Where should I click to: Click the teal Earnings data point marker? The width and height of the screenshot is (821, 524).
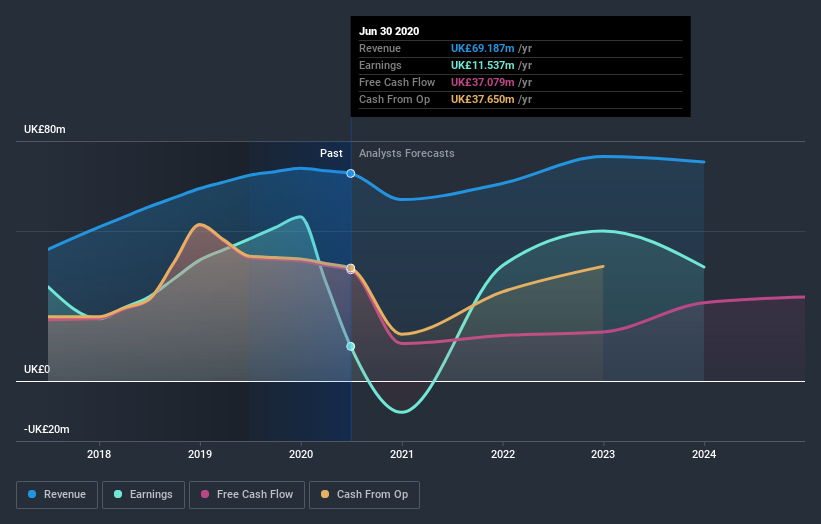(351, 347)
